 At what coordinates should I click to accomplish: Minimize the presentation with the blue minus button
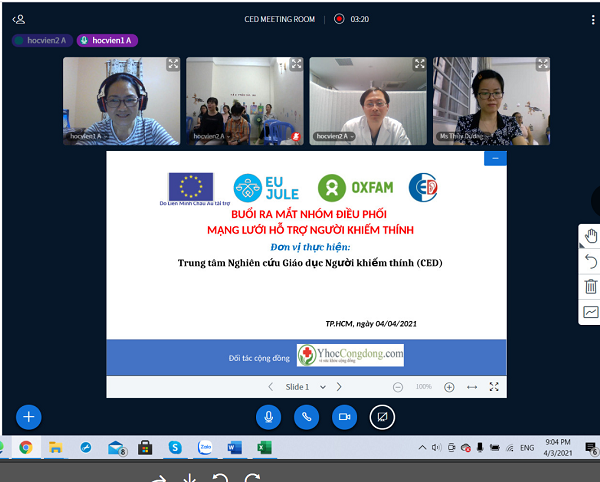495,158
